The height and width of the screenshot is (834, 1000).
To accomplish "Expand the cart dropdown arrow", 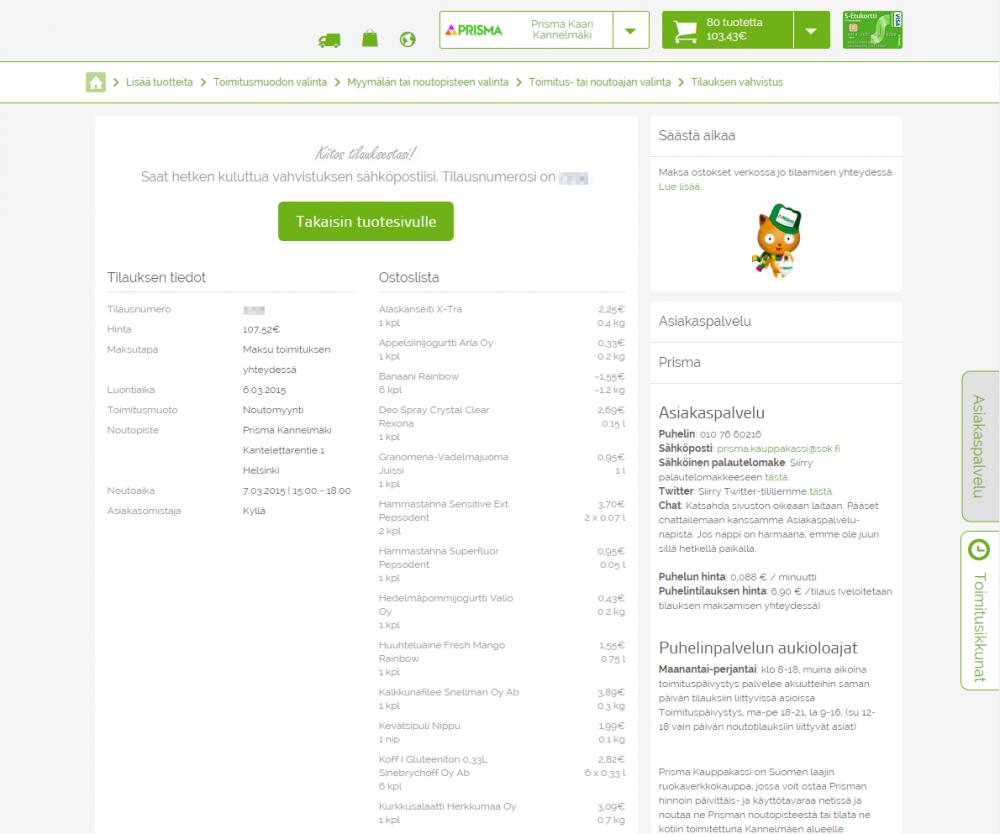I will coord(811,30).
